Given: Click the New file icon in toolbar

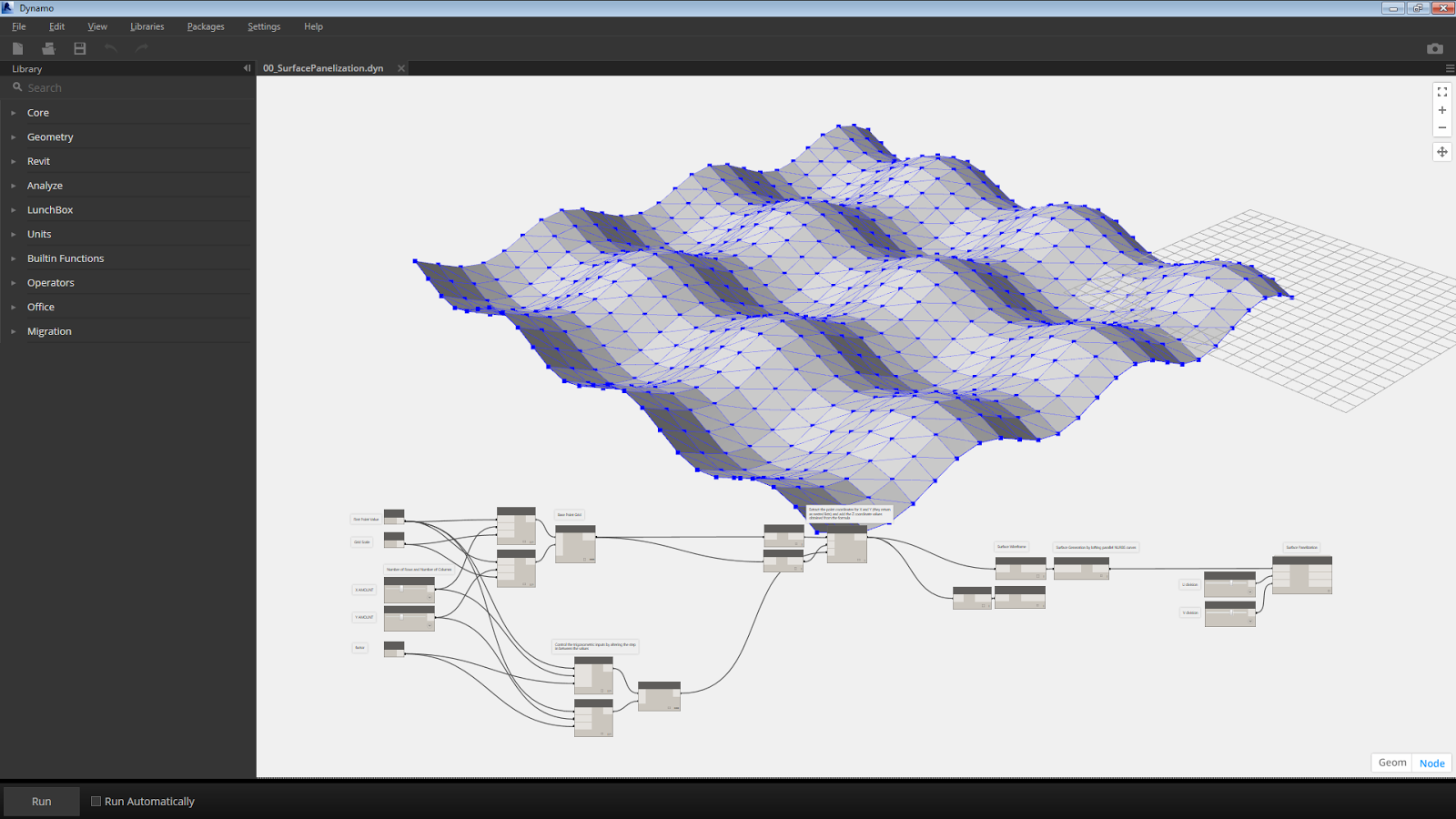Looking at the screenshot, I should (x=17, y=48).
